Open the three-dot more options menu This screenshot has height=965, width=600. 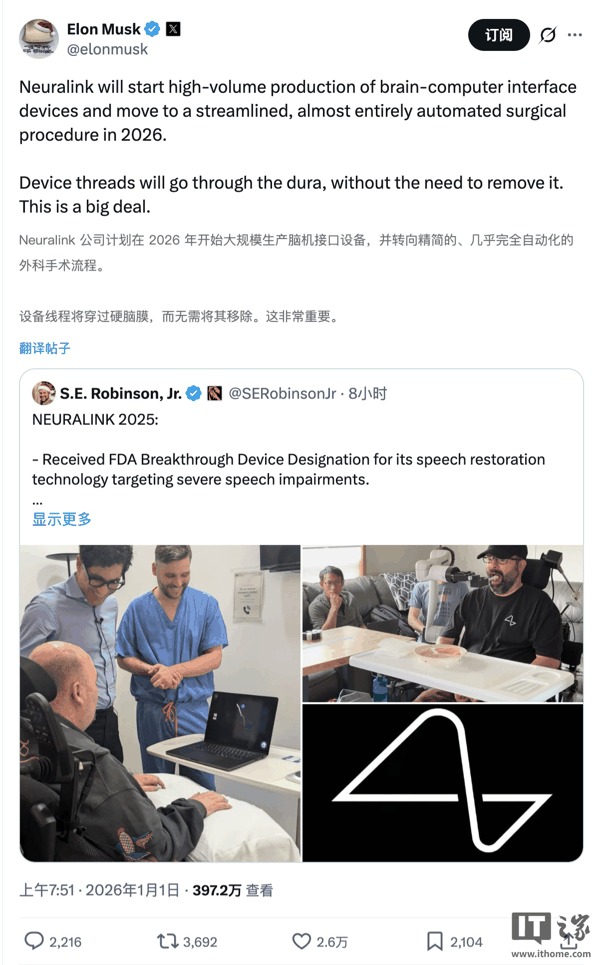[575, 35]
